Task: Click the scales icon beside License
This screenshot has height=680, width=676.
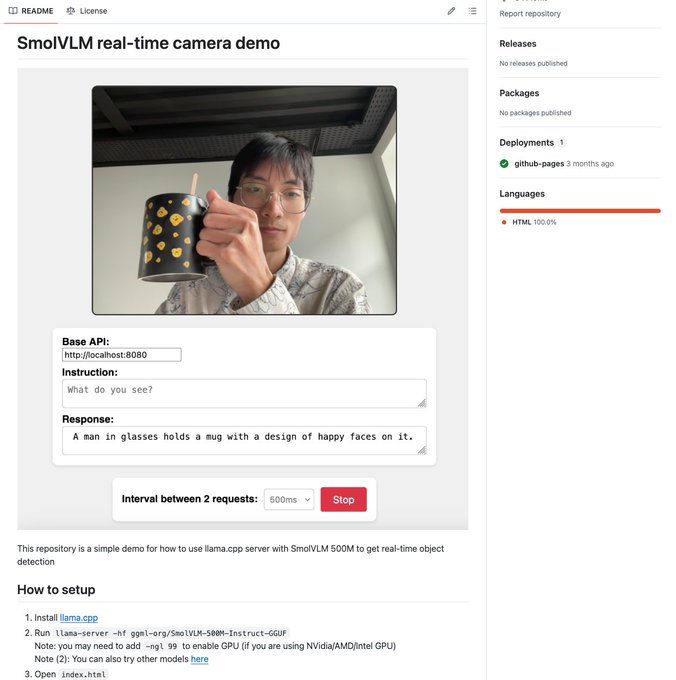Action: click(x=71, y=11)
